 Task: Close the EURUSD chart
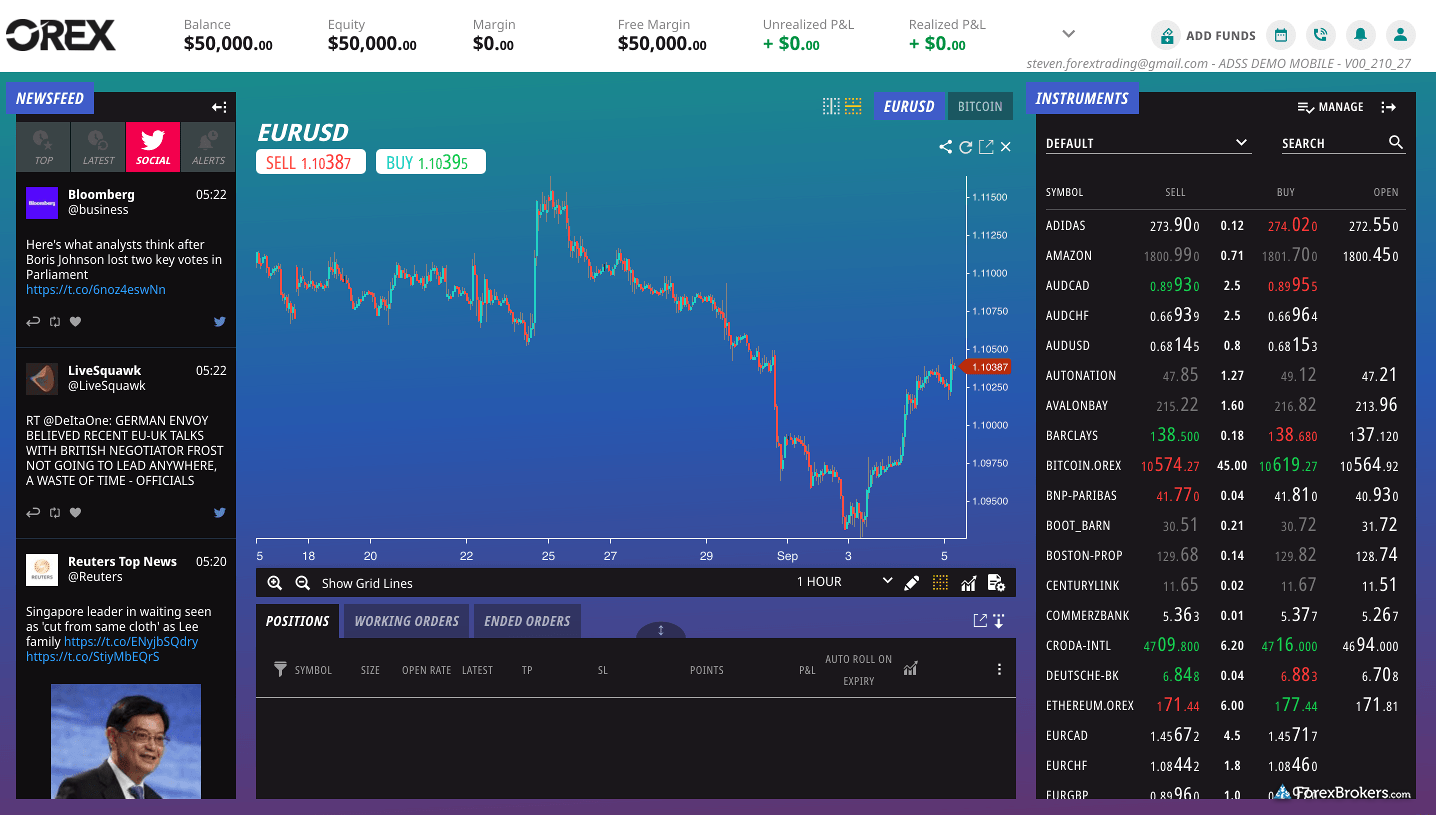1006,147
